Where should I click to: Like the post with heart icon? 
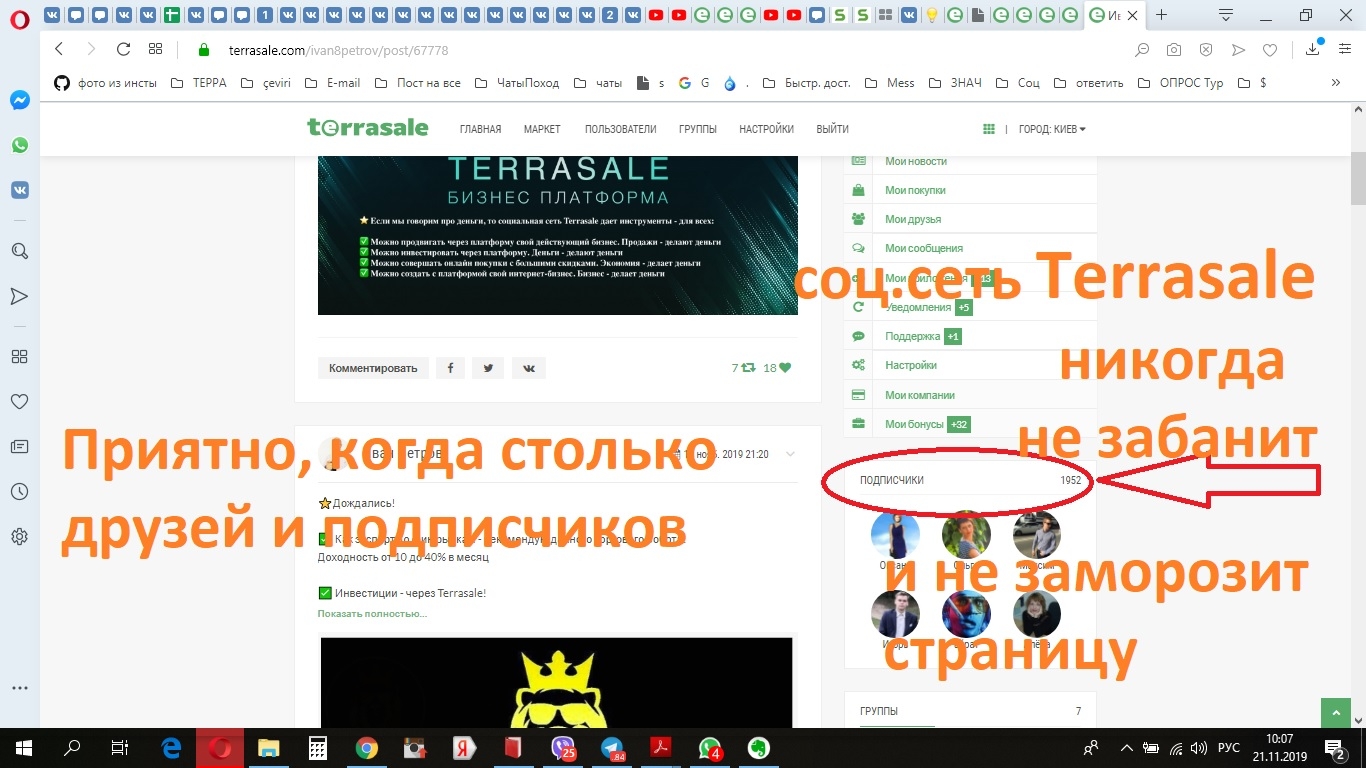click(784, 368)
